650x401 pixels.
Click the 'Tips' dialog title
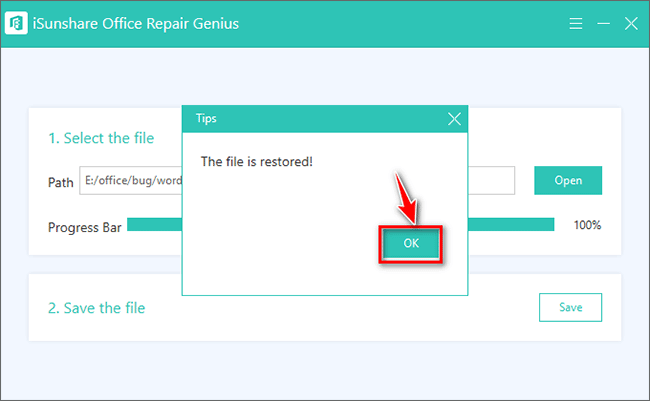[x=206, y=119]
